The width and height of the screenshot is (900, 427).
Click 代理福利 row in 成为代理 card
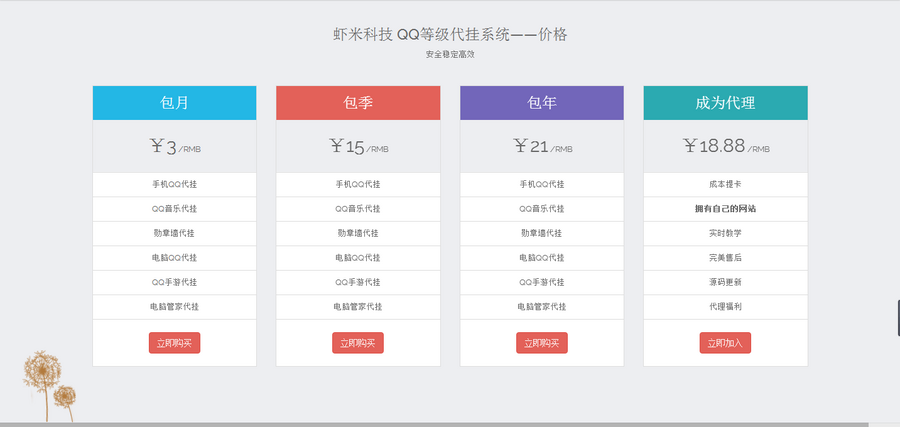click(x=726, y=307)
